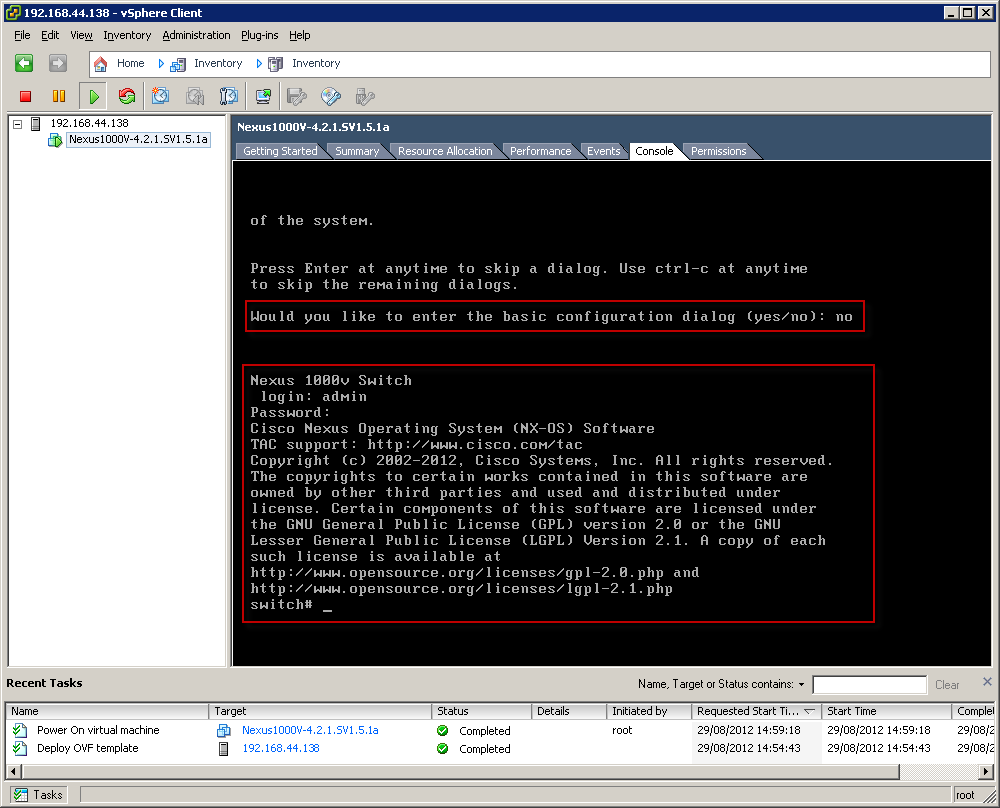Image resolution: width=1000 pixels, height=808 pixels.
Task: Open the View menu
Action: pos(81,35)
